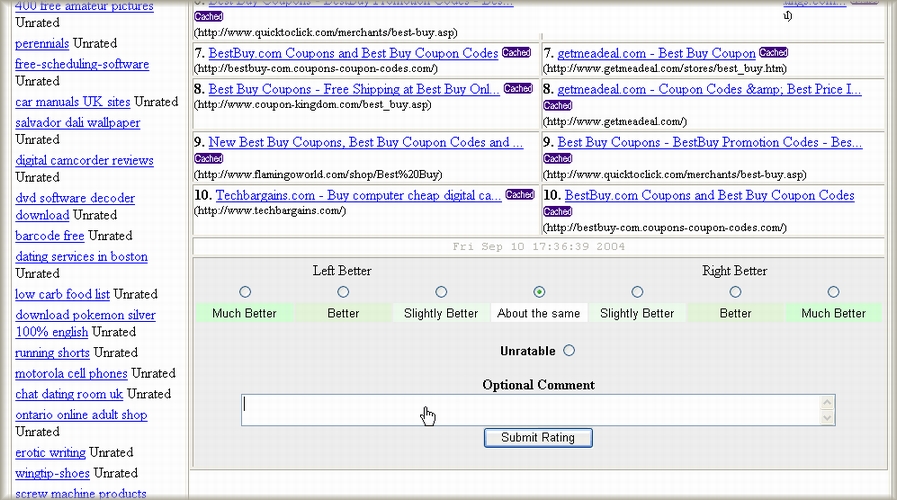This screenshot has height=500, width=897.
Task: Open the 'low carb food list' query
Action: point(62,294)
